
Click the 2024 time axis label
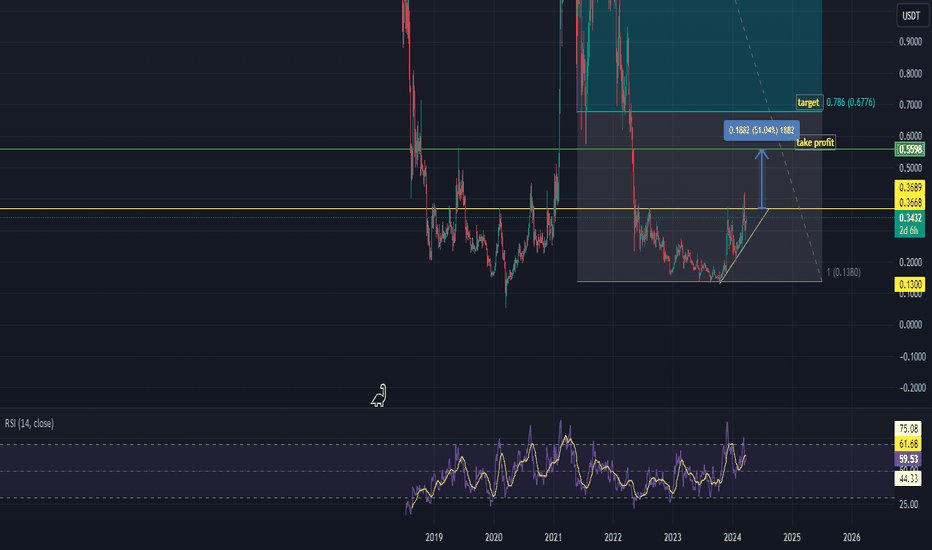732,538
